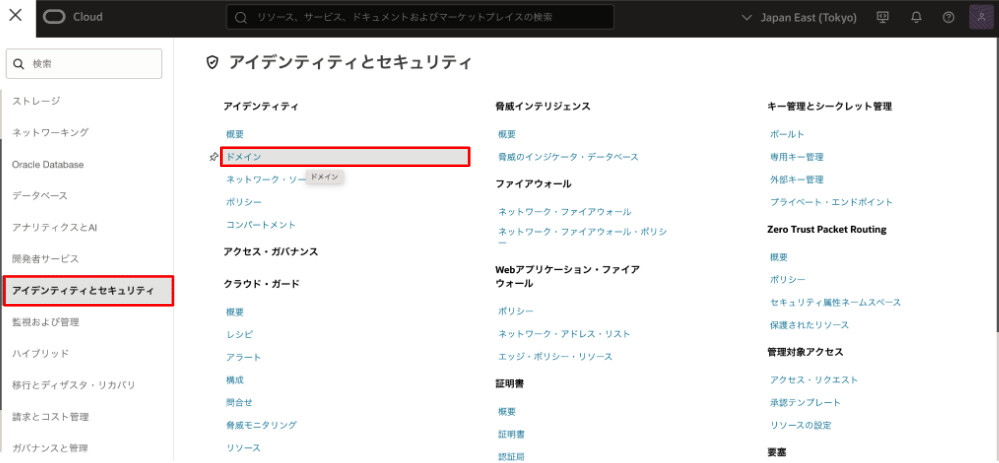Open the 構成 link
The image size is (999, 463).
coord(234,380)
